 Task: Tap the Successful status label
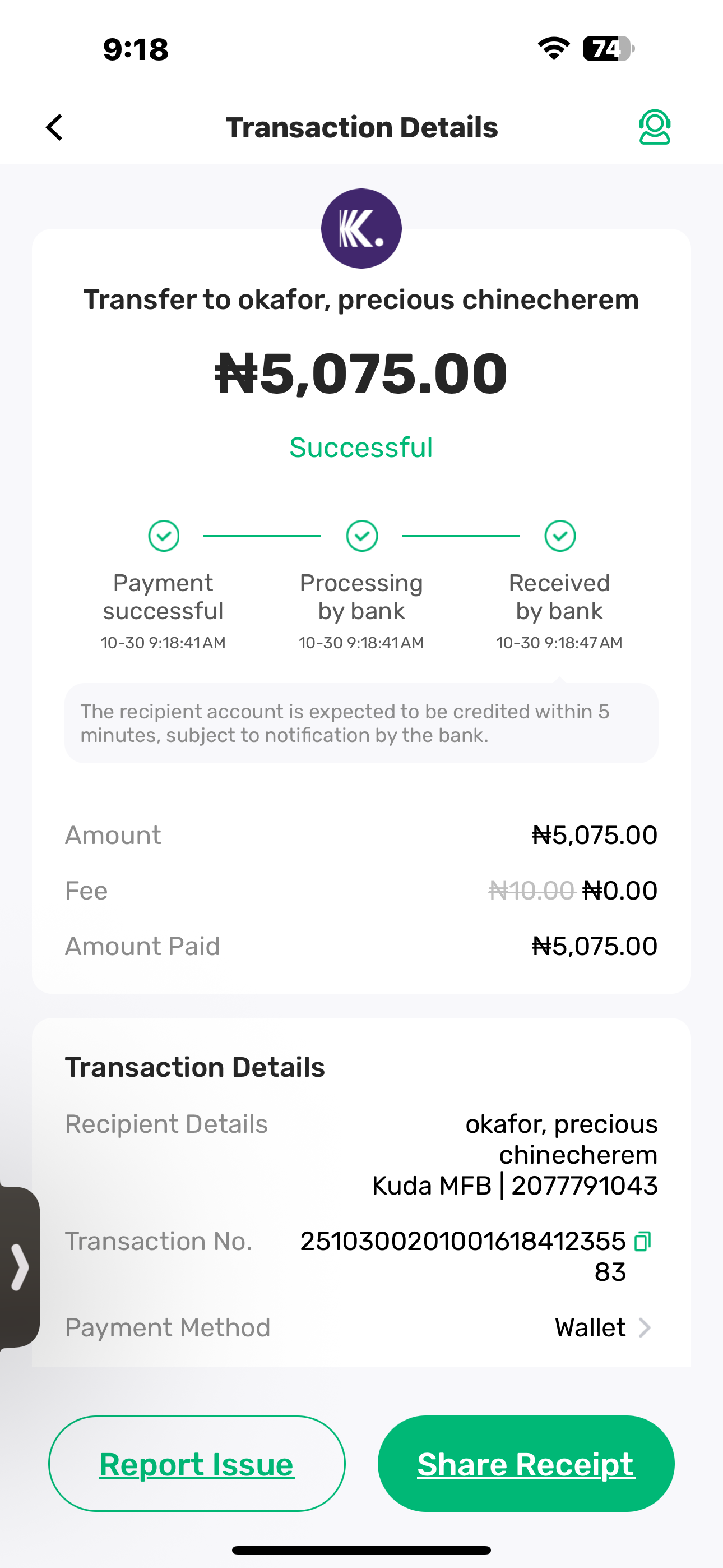(361, 448)
